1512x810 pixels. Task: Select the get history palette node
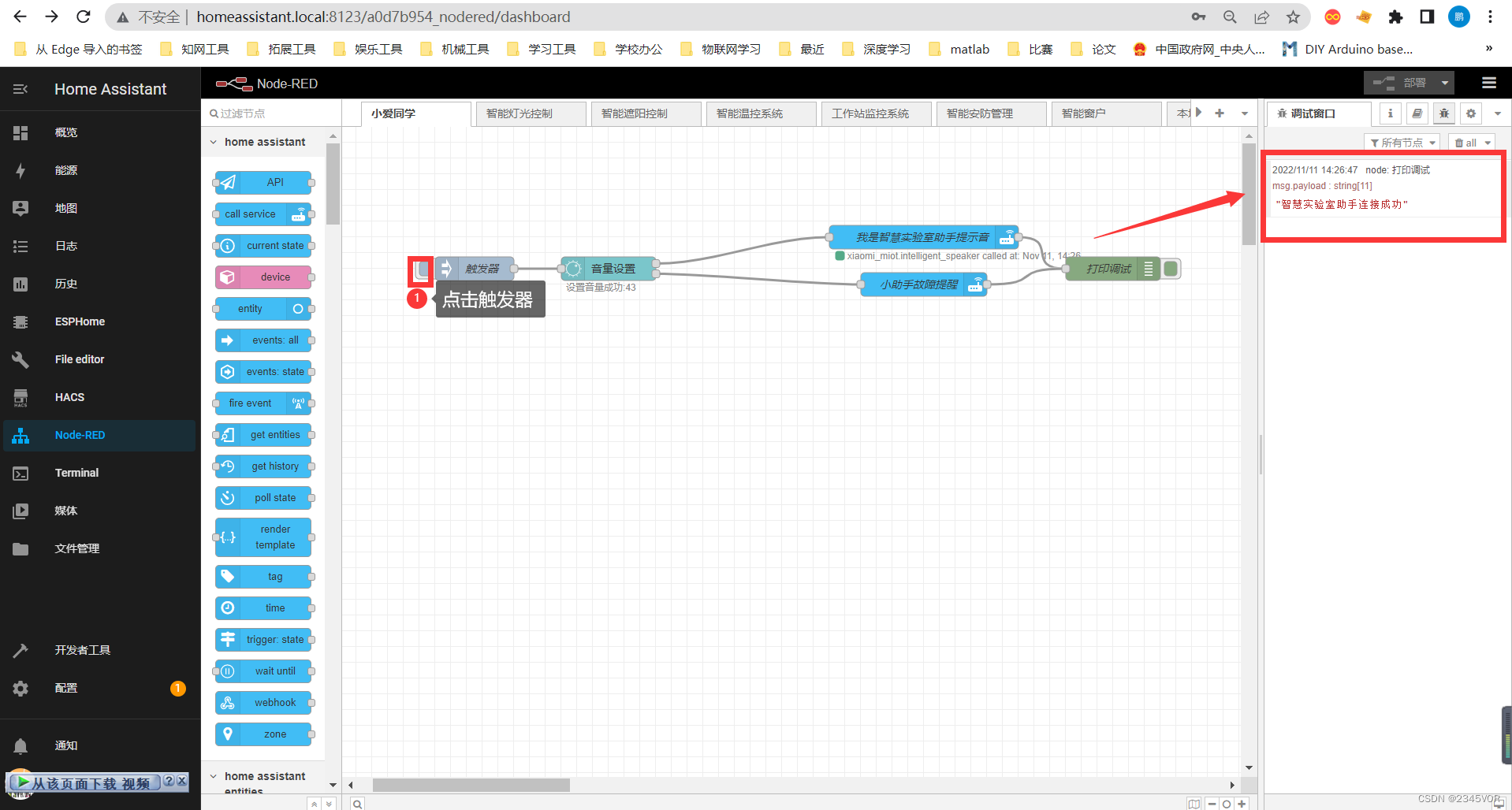pyautogui.click(x=263, y=466)
